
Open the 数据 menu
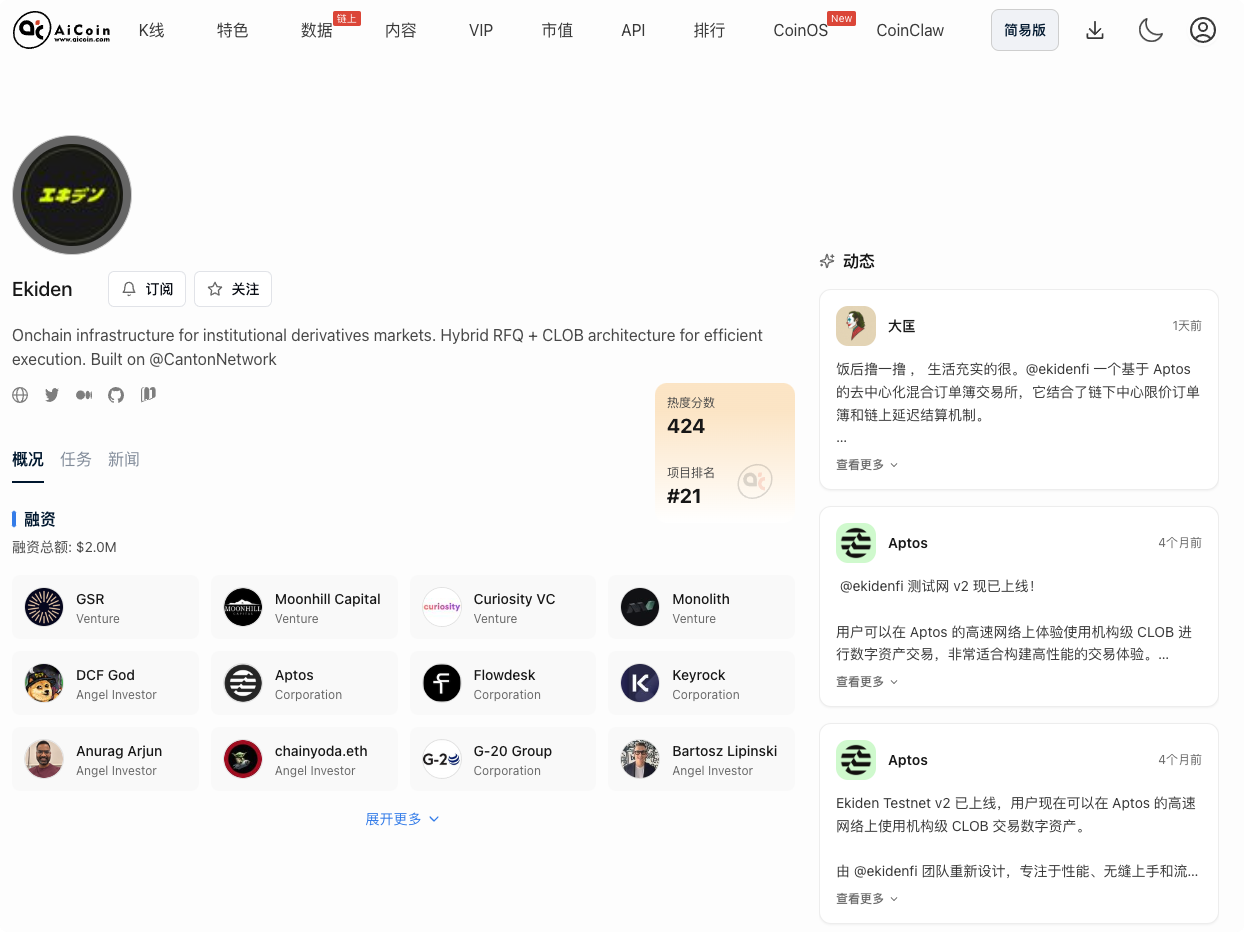coord(317,30)
